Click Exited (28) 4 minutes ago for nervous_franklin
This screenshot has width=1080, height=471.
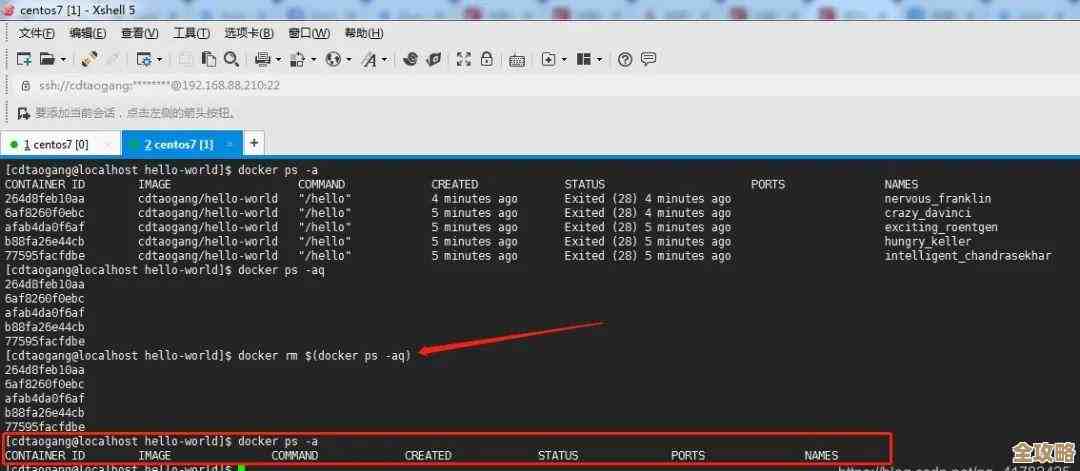click(647, 199)
